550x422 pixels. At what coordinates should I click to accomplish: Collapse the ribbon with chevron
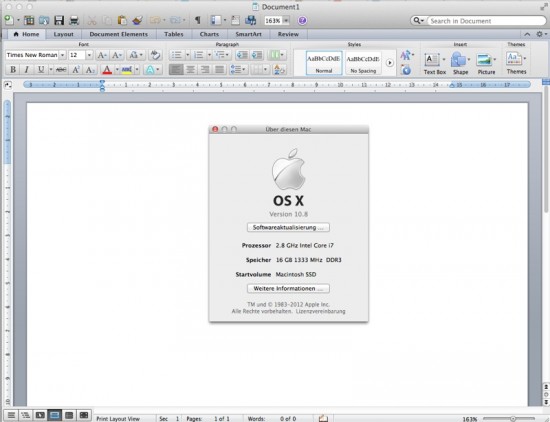click(527, 34)
